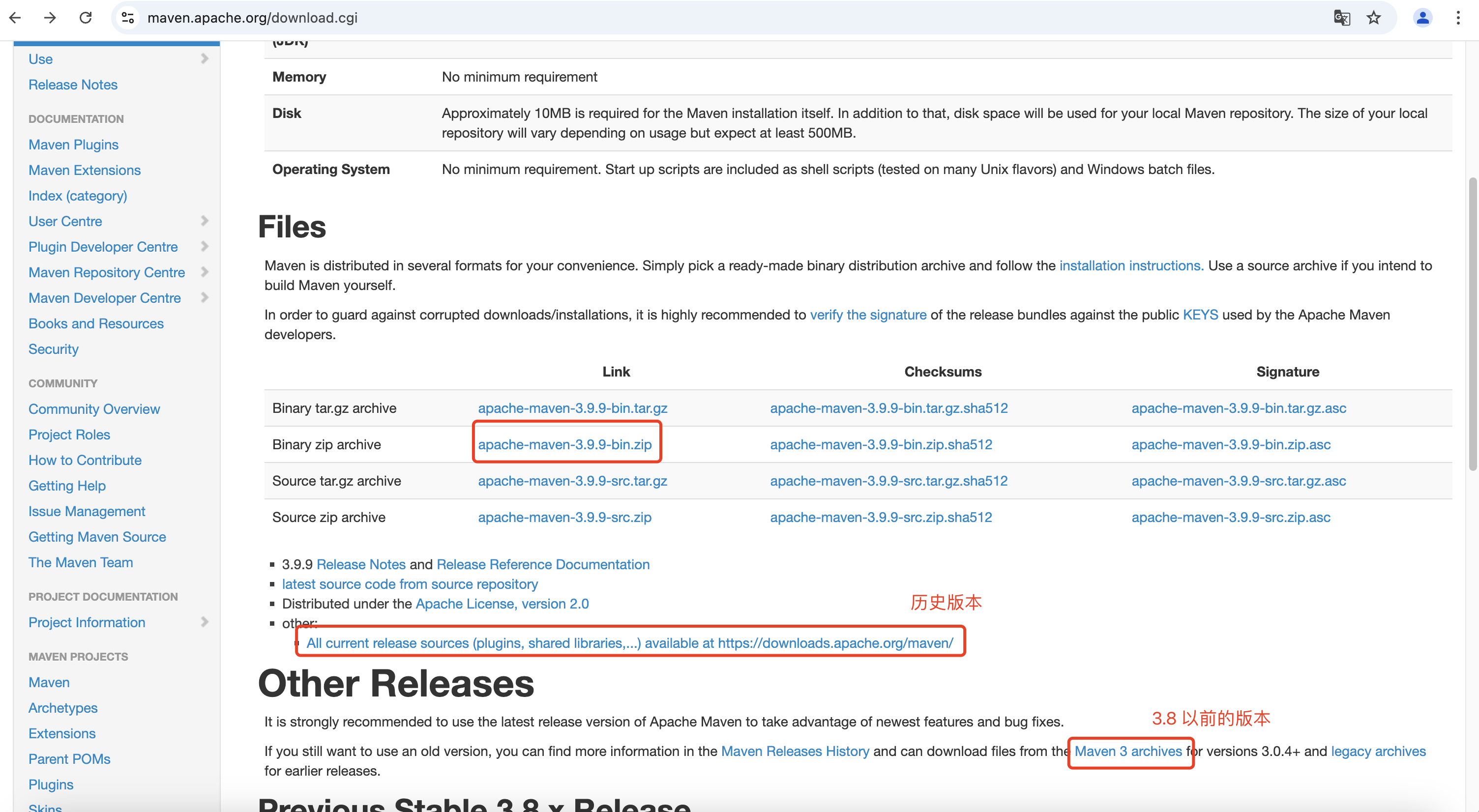Open Issue Management sidebar link
The image size is (1479, 812).
point(87,511)
